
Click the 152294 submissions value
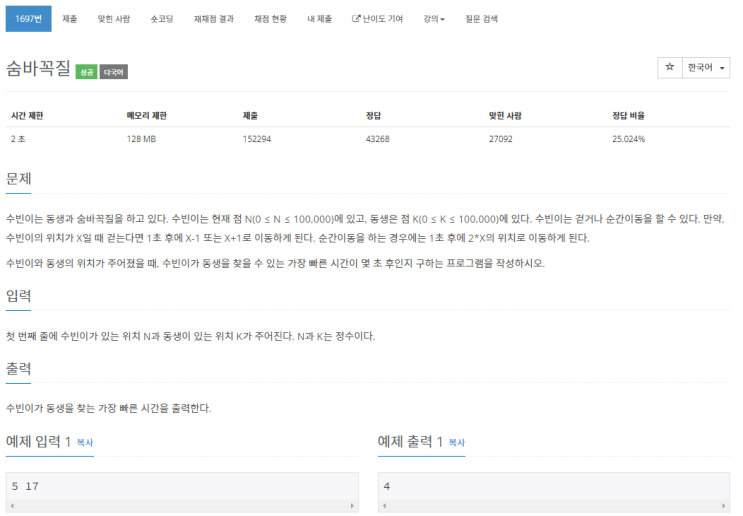click(257, 139)
